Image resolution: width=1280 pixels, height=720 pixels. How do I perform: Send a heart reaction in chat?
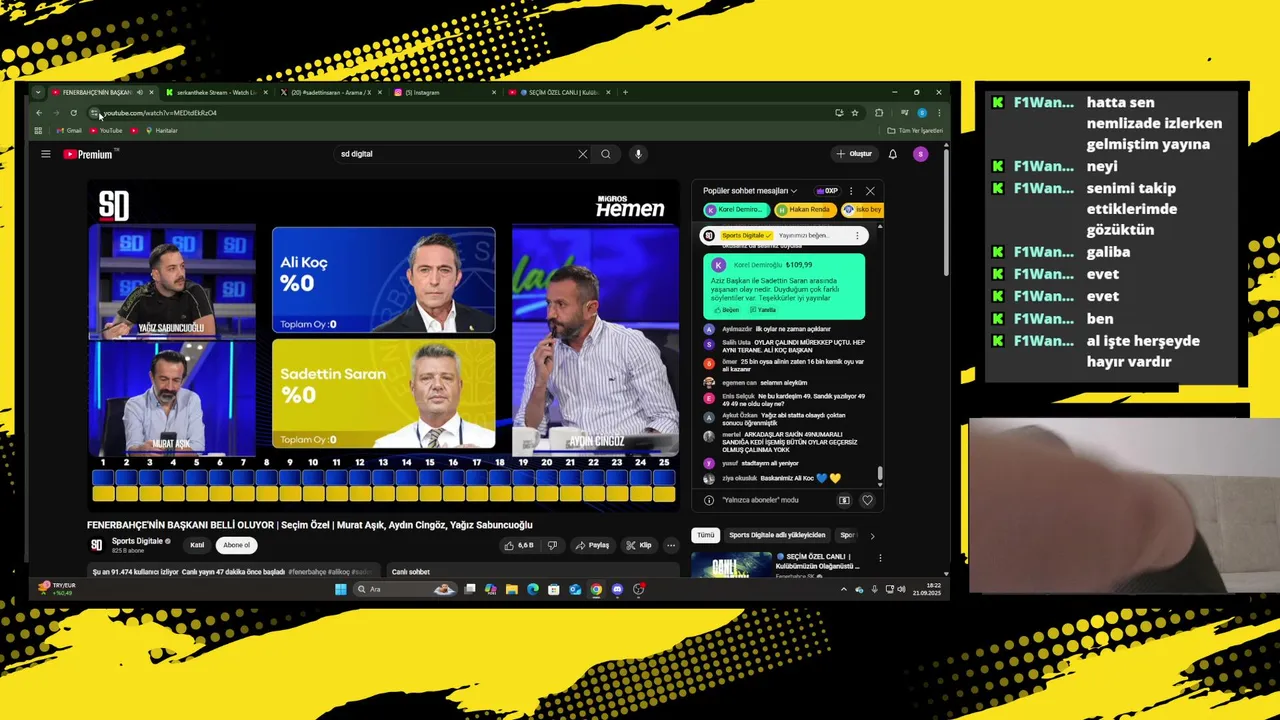pyautogui.click(x=867, y=500)
